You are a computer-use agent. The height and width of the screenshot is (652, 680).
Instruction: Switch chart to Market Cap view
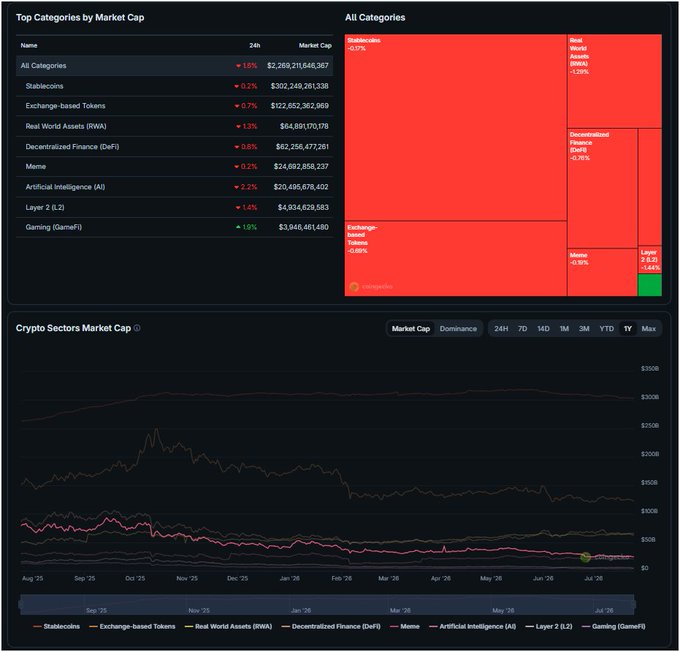point(411,329)
